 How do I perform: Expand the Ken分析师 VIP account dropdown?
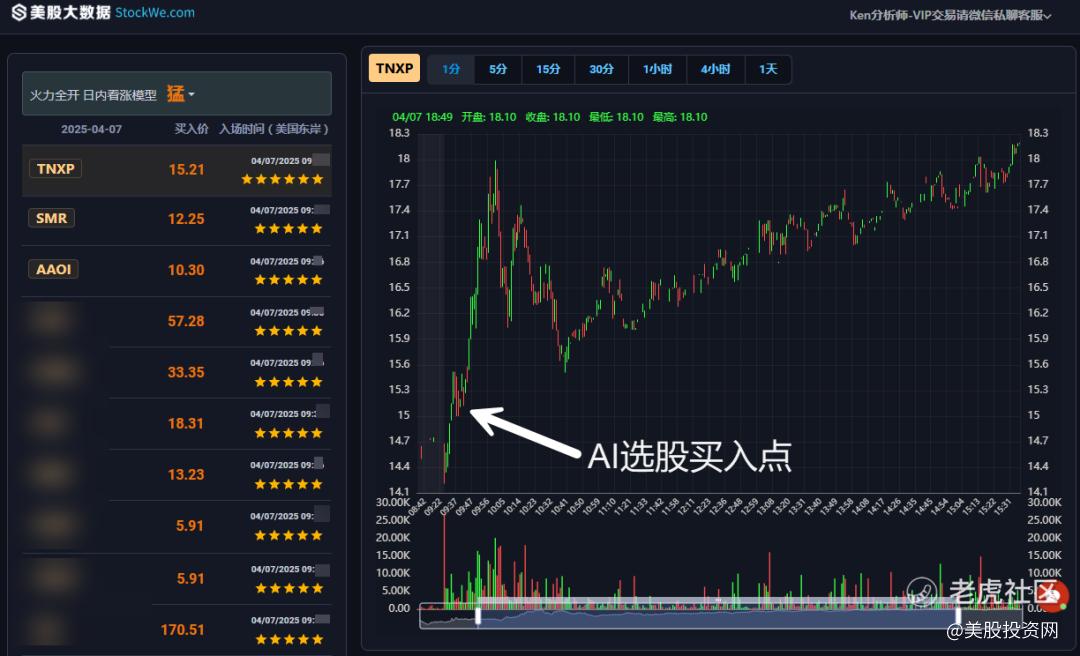coord(950,15)
